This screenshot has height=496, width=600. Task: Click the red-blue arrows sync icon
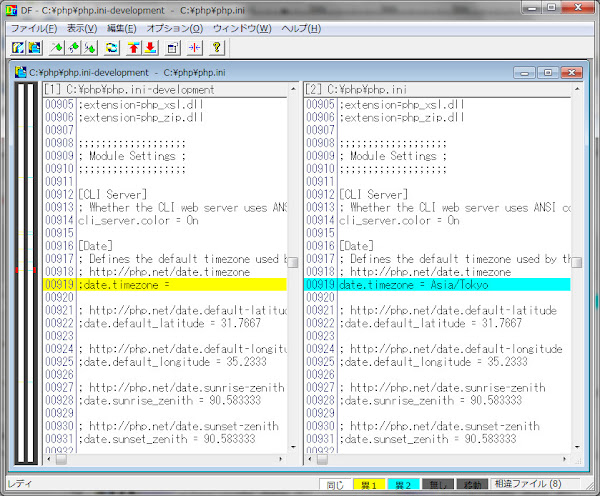point(194,48)
